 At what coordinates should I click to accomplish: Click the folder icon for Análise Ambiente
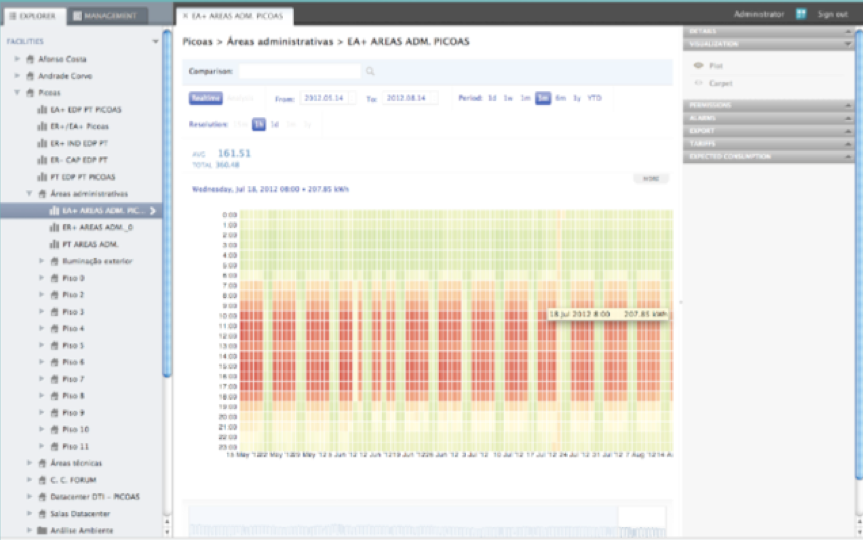42,530
